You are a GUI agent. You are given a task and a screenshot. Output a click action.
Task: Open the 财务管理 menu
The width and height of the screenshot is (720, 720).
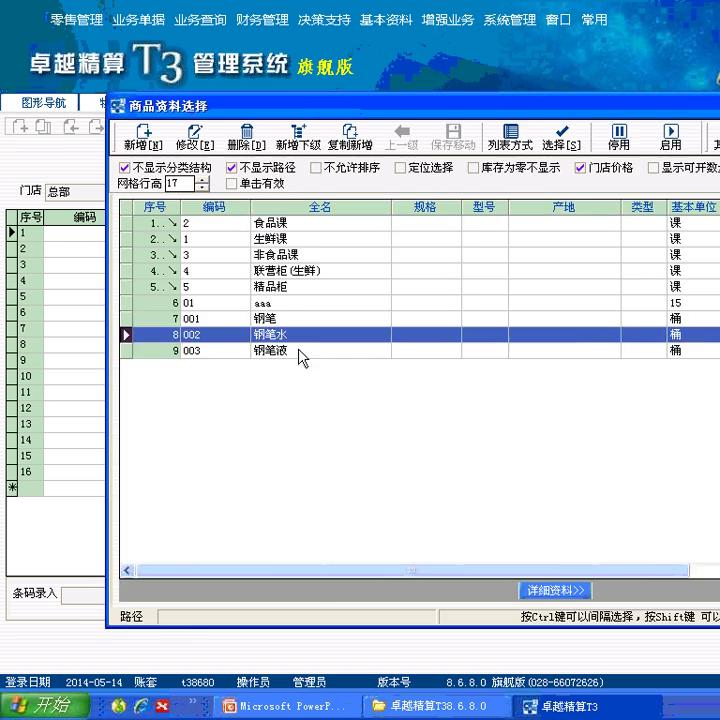pos(262,20)
